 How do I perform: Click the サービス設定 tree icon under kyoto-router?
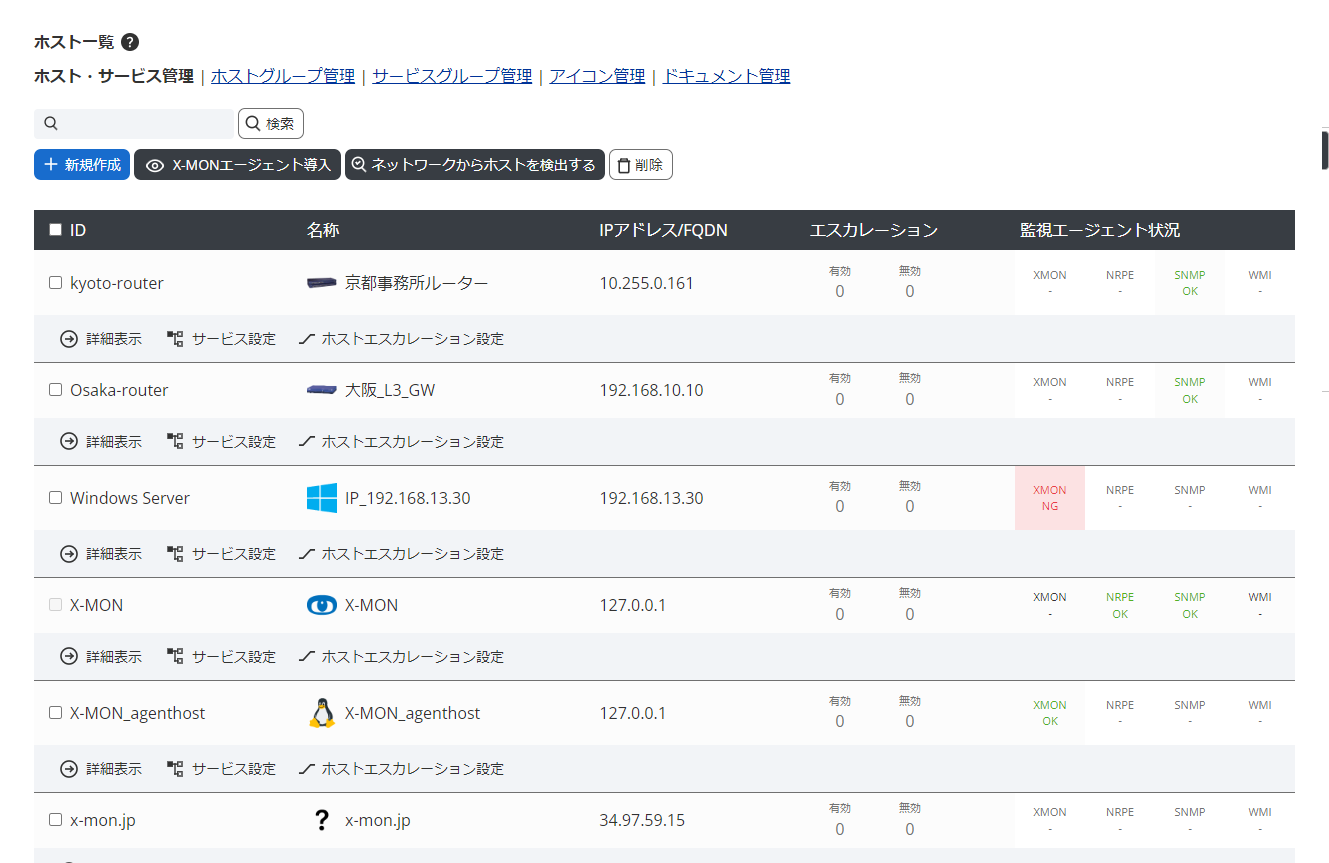pyautogui.click(x=175, y=339)
